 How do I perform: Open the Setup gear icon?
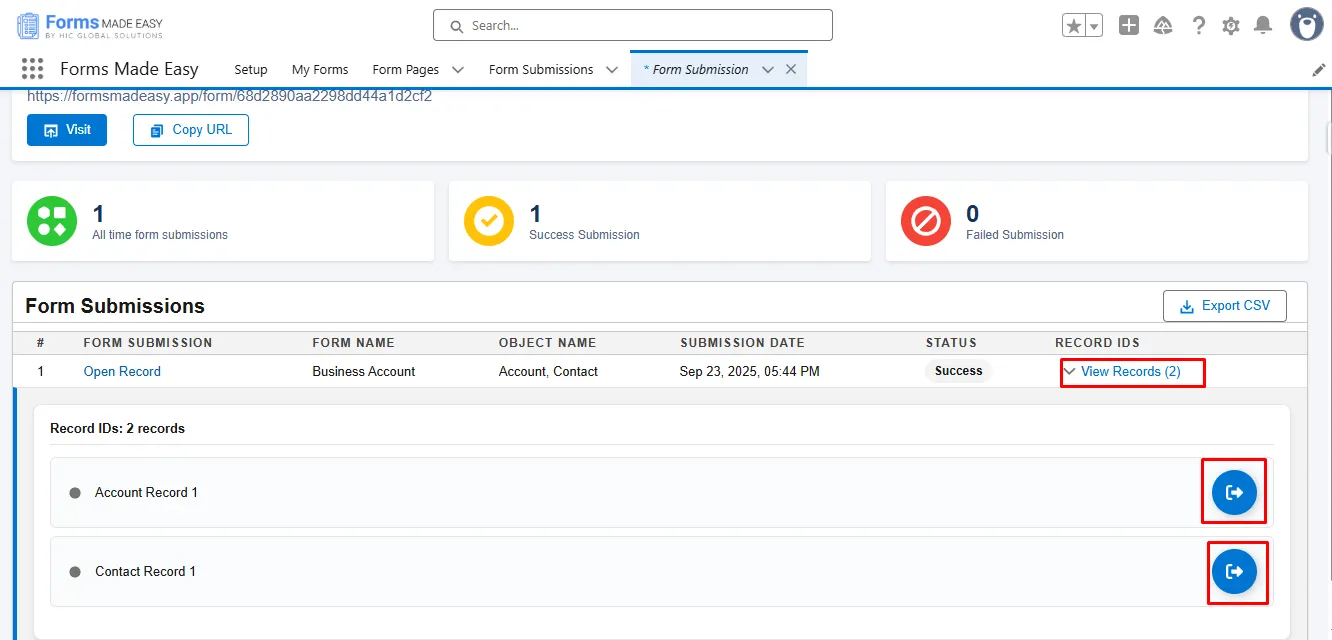coord(1231,26)
